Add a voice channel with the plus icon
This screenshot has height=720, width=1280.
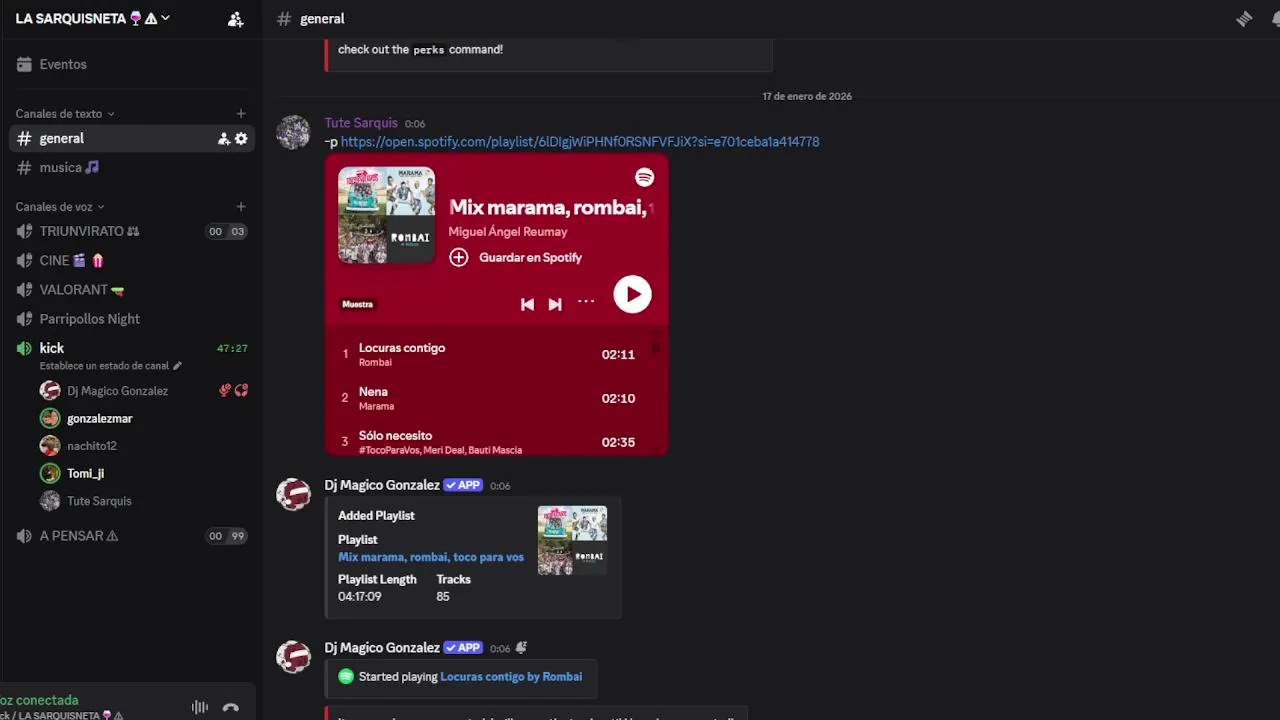(241, 207)
